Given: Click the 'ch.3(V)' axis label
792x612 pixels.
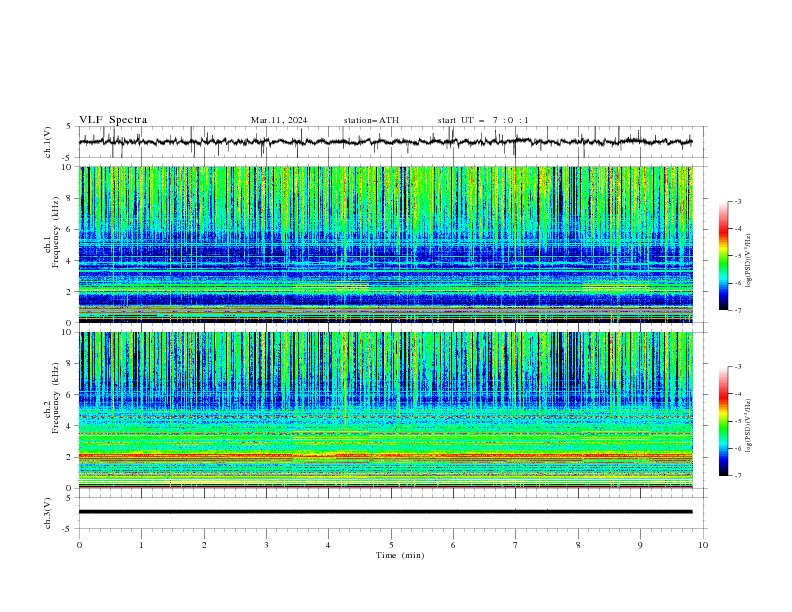Looking at the screenshot, I should click(x=47, y=513).
